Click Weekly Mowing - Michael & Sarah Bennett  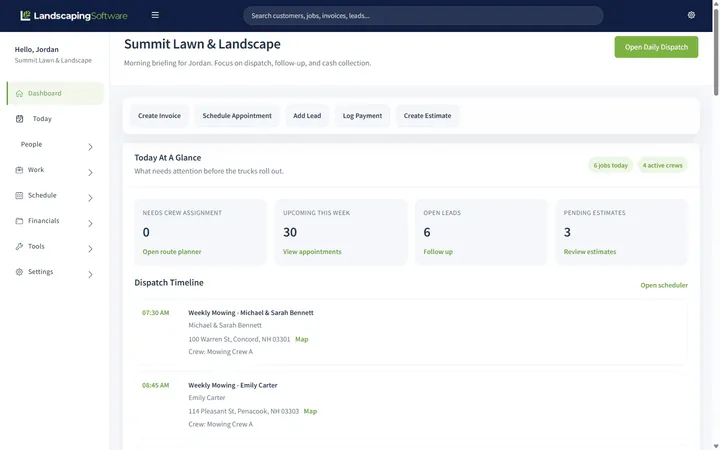click(251, 313)
